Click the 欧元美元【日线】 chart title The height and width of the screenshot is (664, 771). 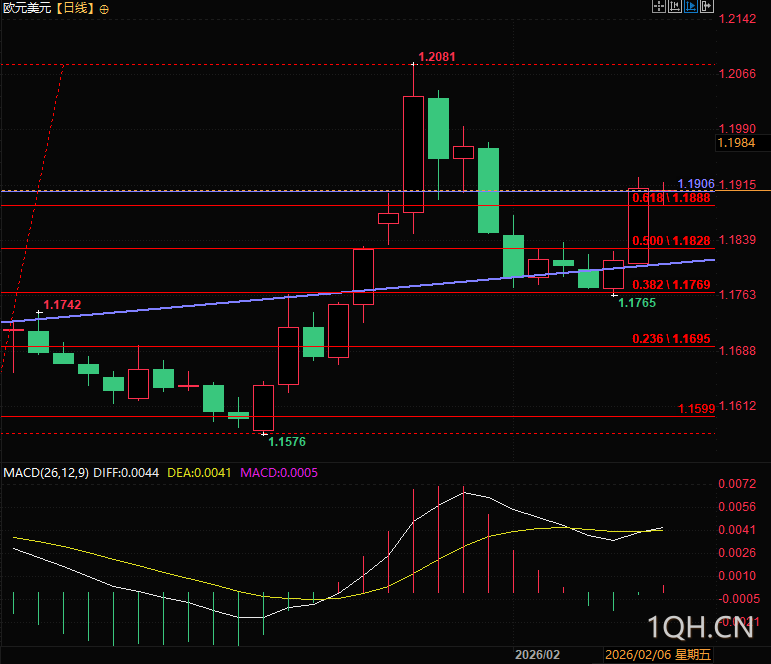[49, 8]
